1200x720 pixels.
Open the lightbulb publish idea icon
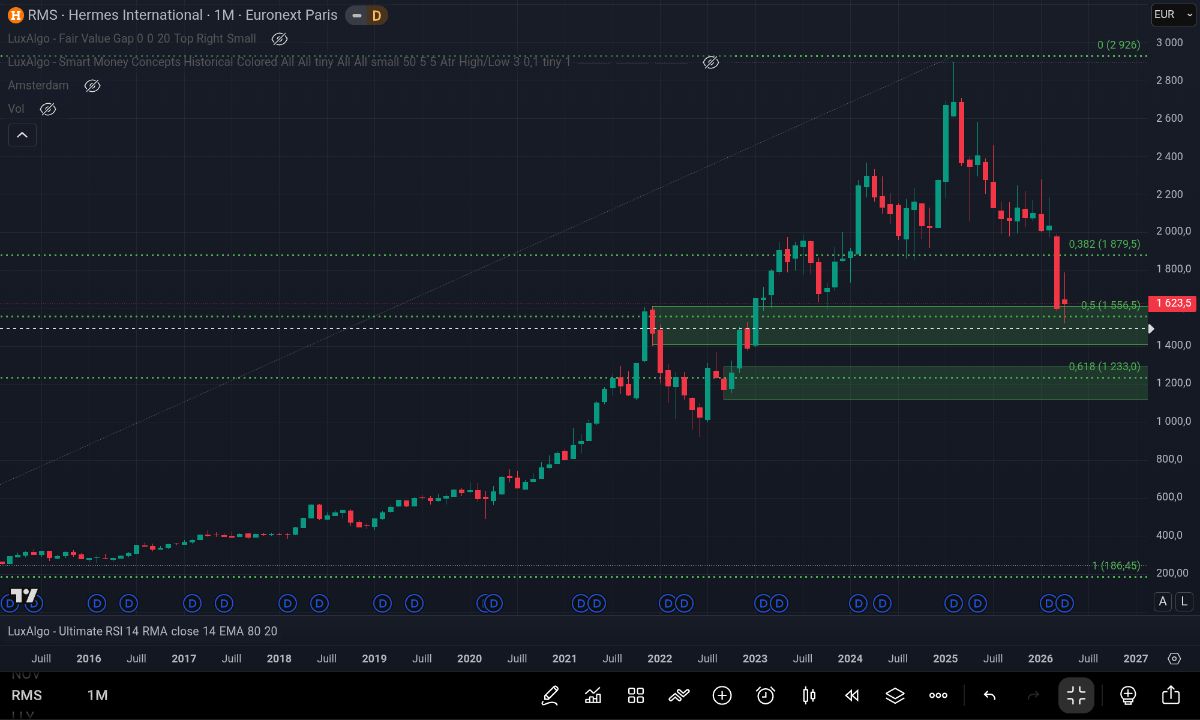point(1128,695)
